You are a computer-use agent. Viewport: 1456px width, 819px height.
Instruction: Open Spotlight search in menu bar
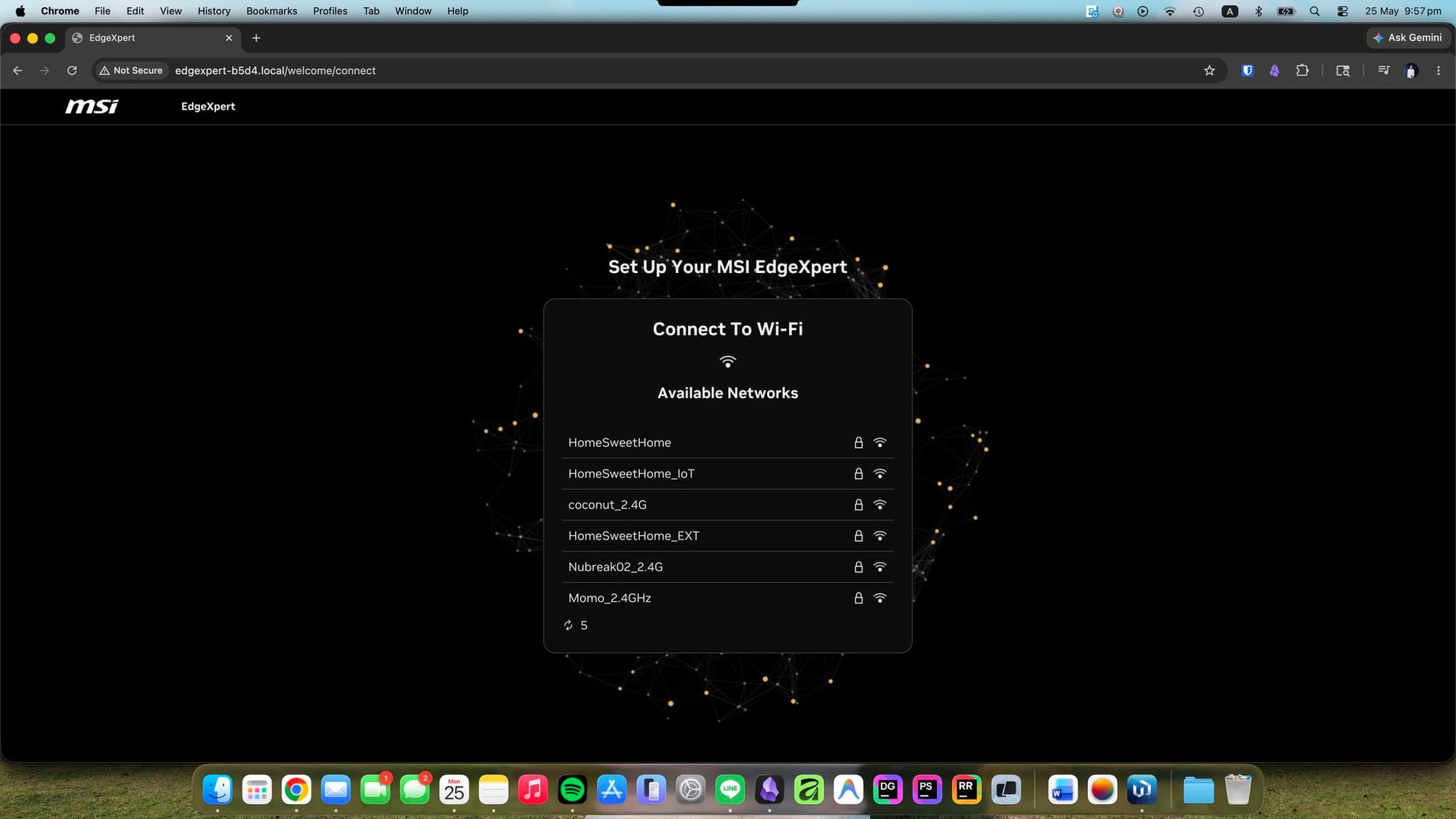point(1315,11)
